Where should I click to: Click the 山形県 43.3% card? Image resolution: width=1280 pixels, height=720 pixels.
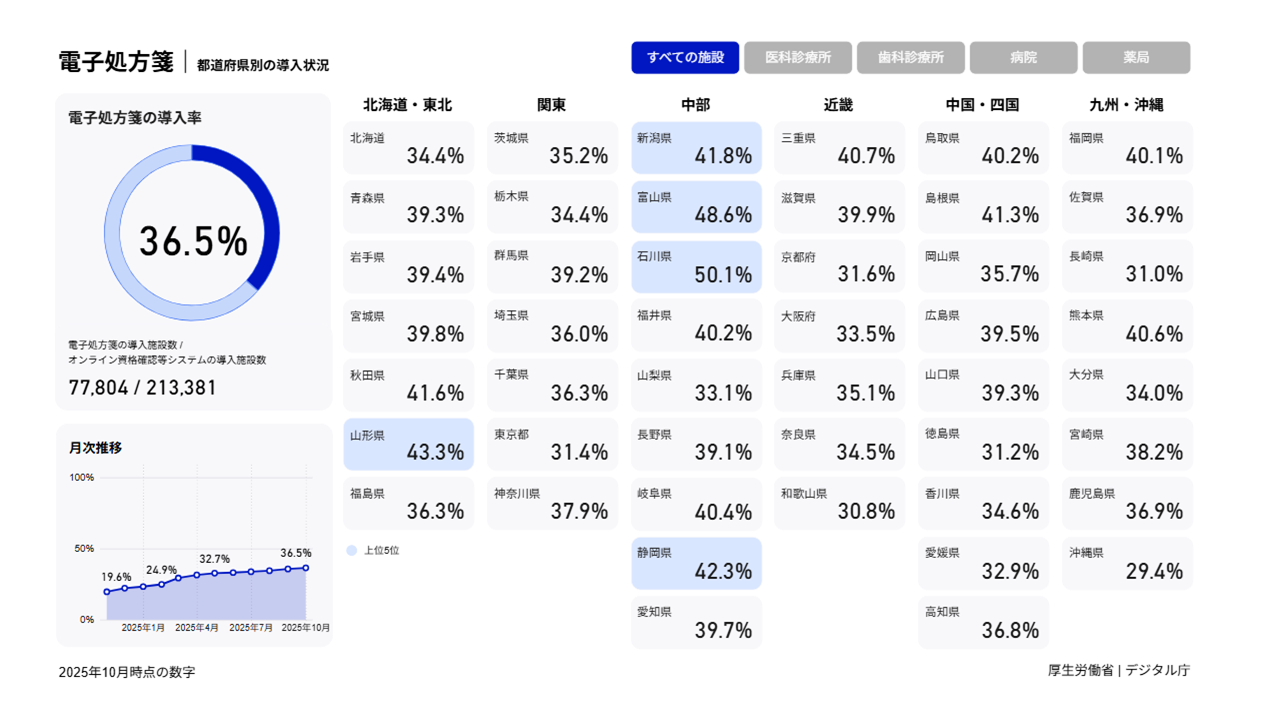pyautogui.click(x=408, y=445)
